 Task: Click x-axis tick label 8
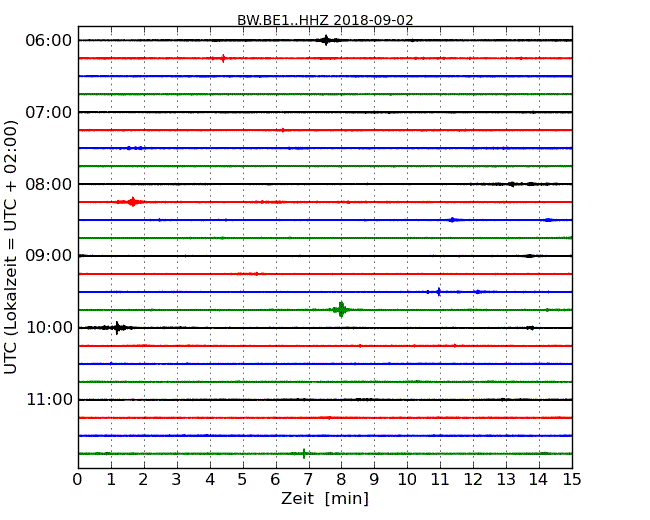341,479
